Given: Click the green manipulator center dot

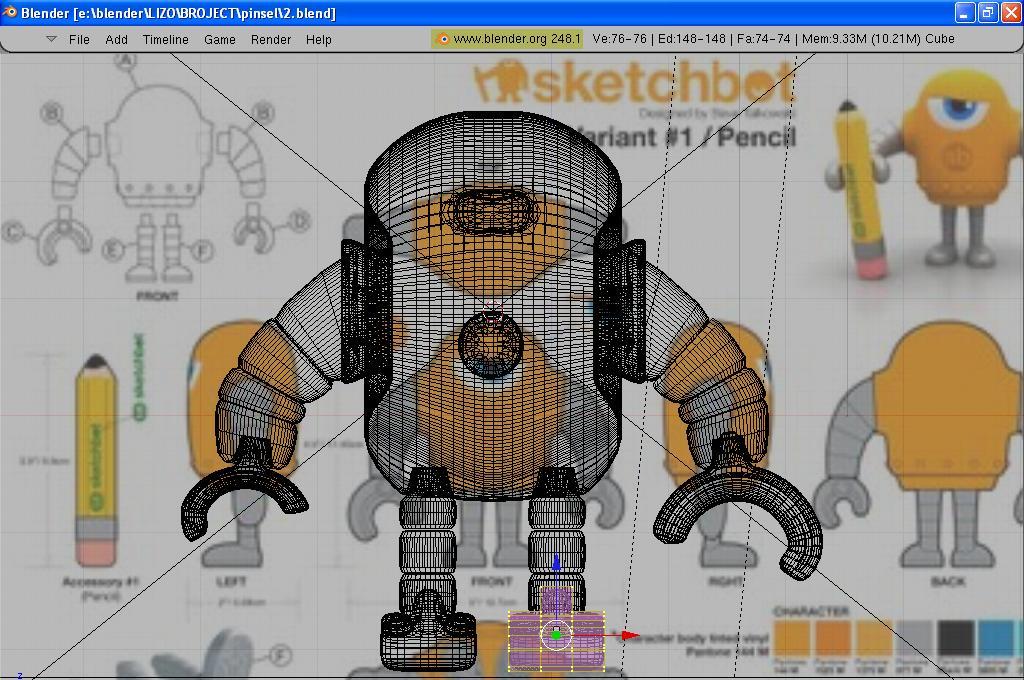Looking at the screenshot, I should click(x=556, y=635).
